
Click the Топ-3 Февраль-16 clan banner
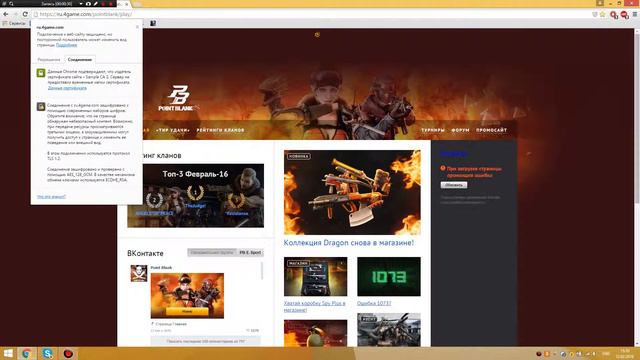(x=196, y=196)
